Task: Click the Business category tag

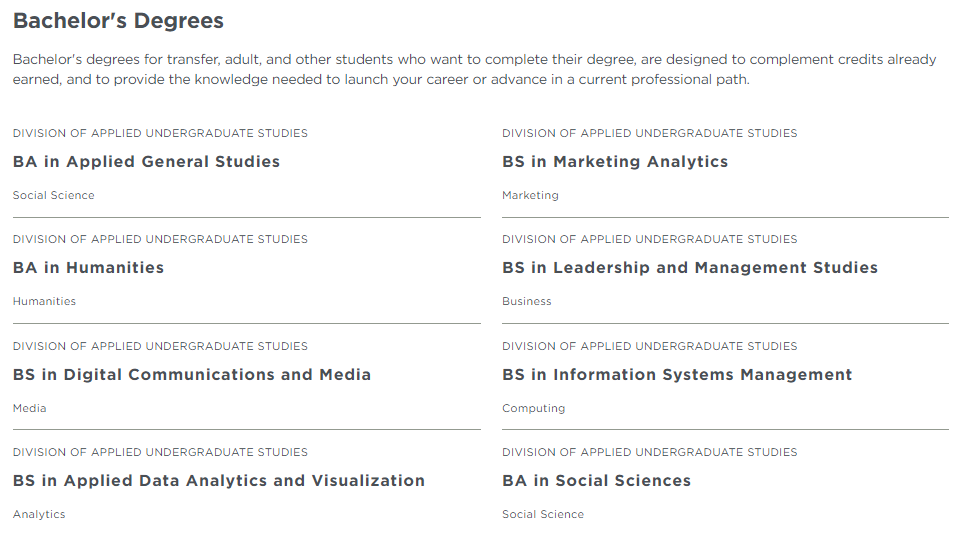Action: (x=526, y=301)
